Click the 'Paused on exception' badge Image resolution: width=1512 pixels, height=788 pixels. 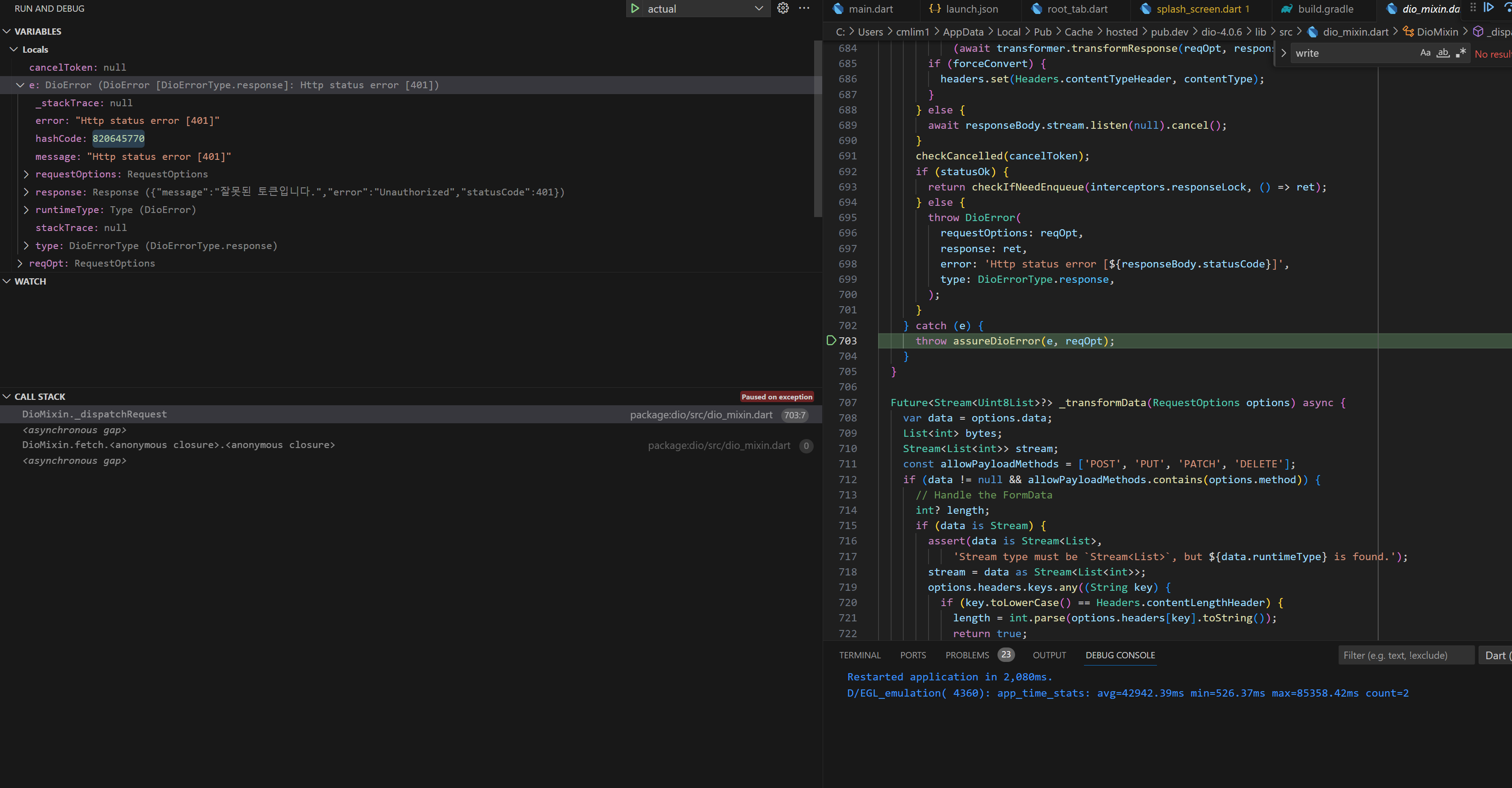[x=777, y=397]
